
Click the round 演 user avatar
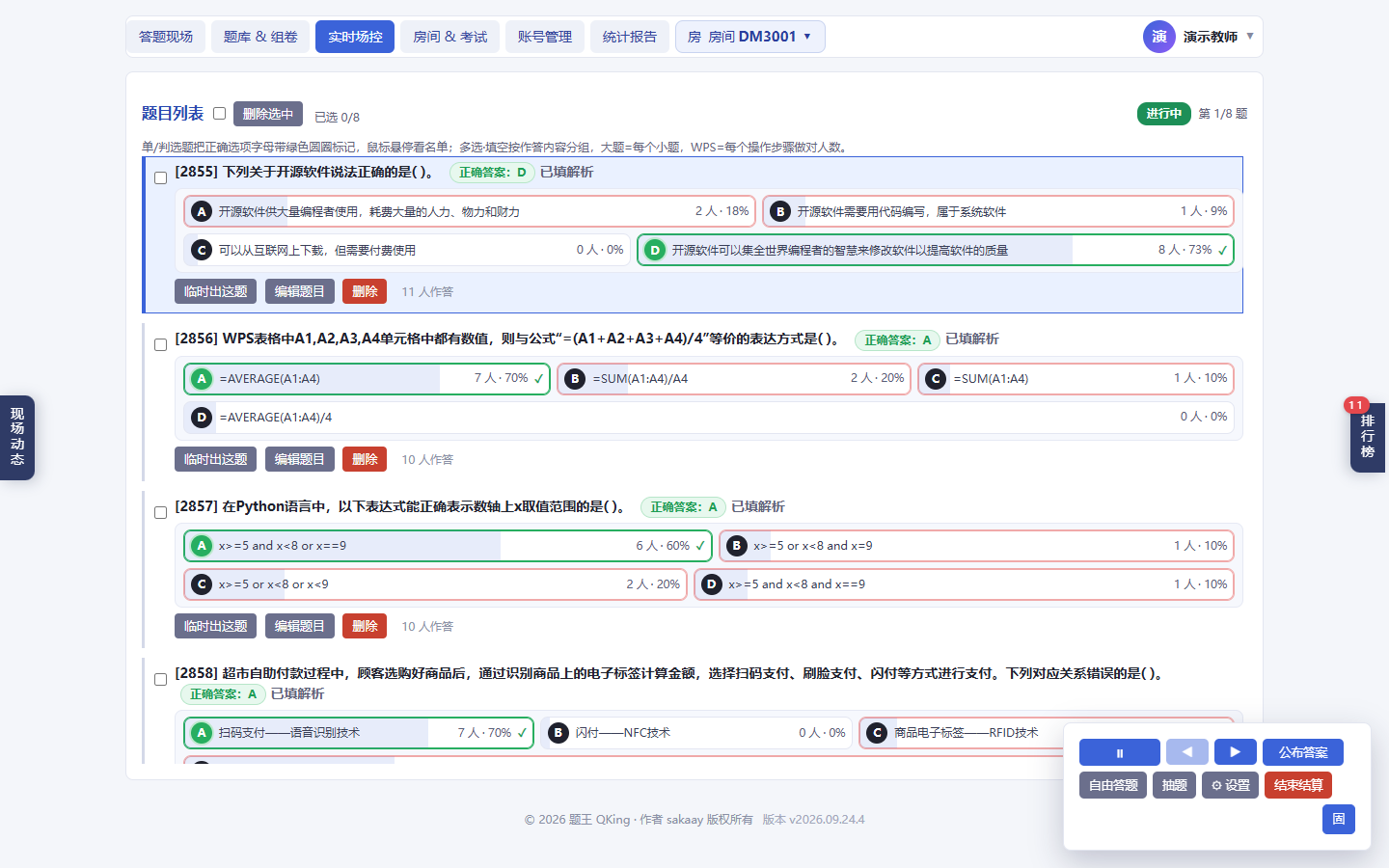(1158, 37)
